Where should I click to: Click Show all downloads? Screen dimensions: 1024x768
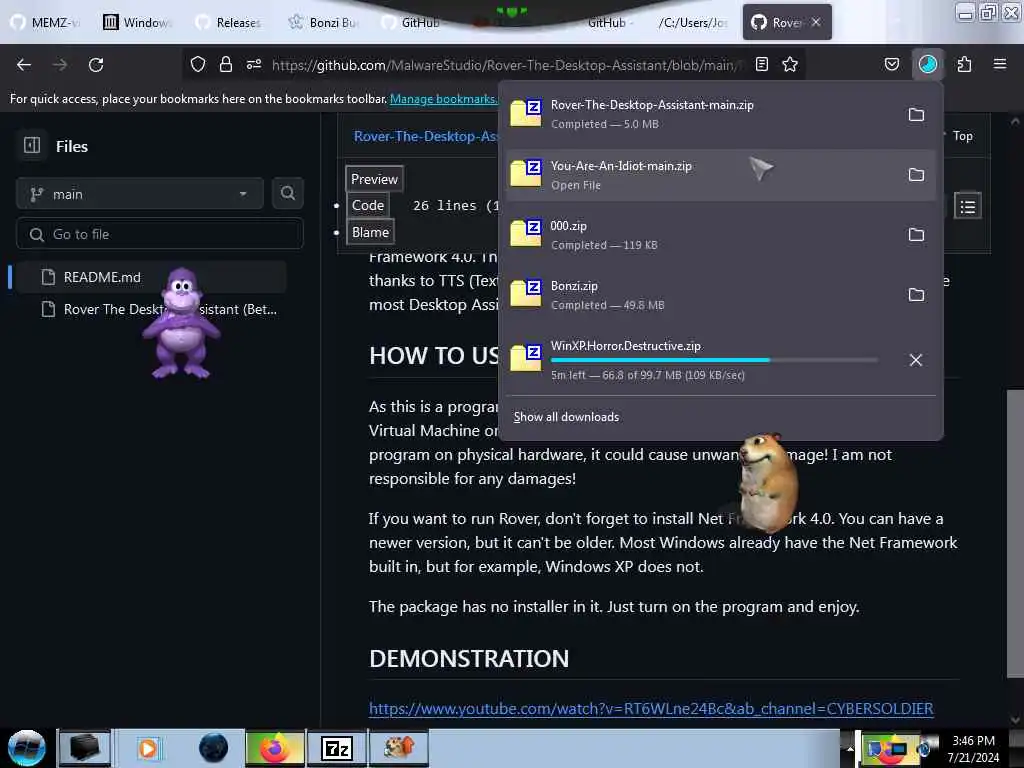coord(566,417)
